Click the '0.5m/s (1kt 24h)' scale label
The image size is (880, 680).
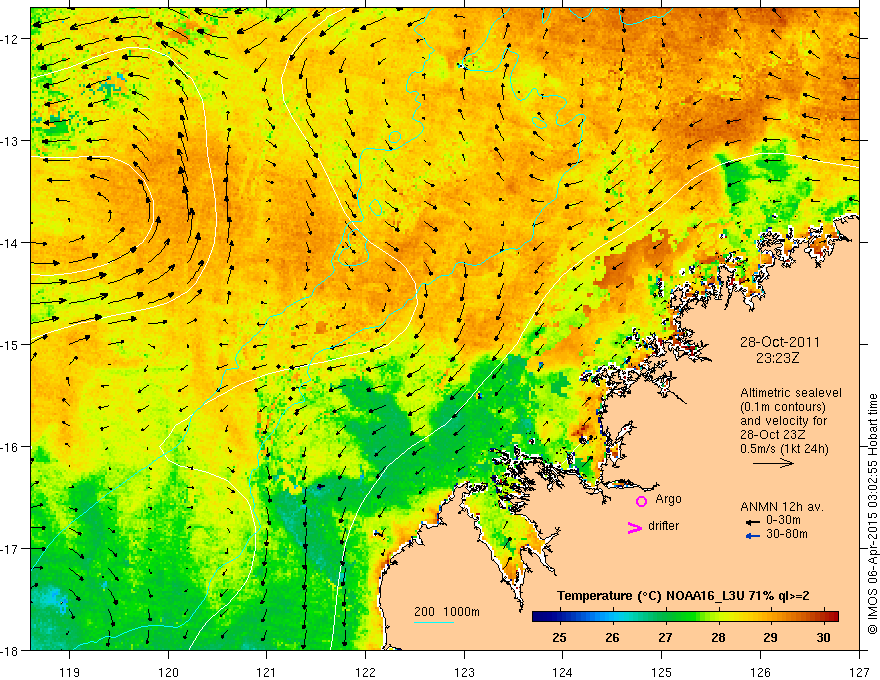point(784,449)
